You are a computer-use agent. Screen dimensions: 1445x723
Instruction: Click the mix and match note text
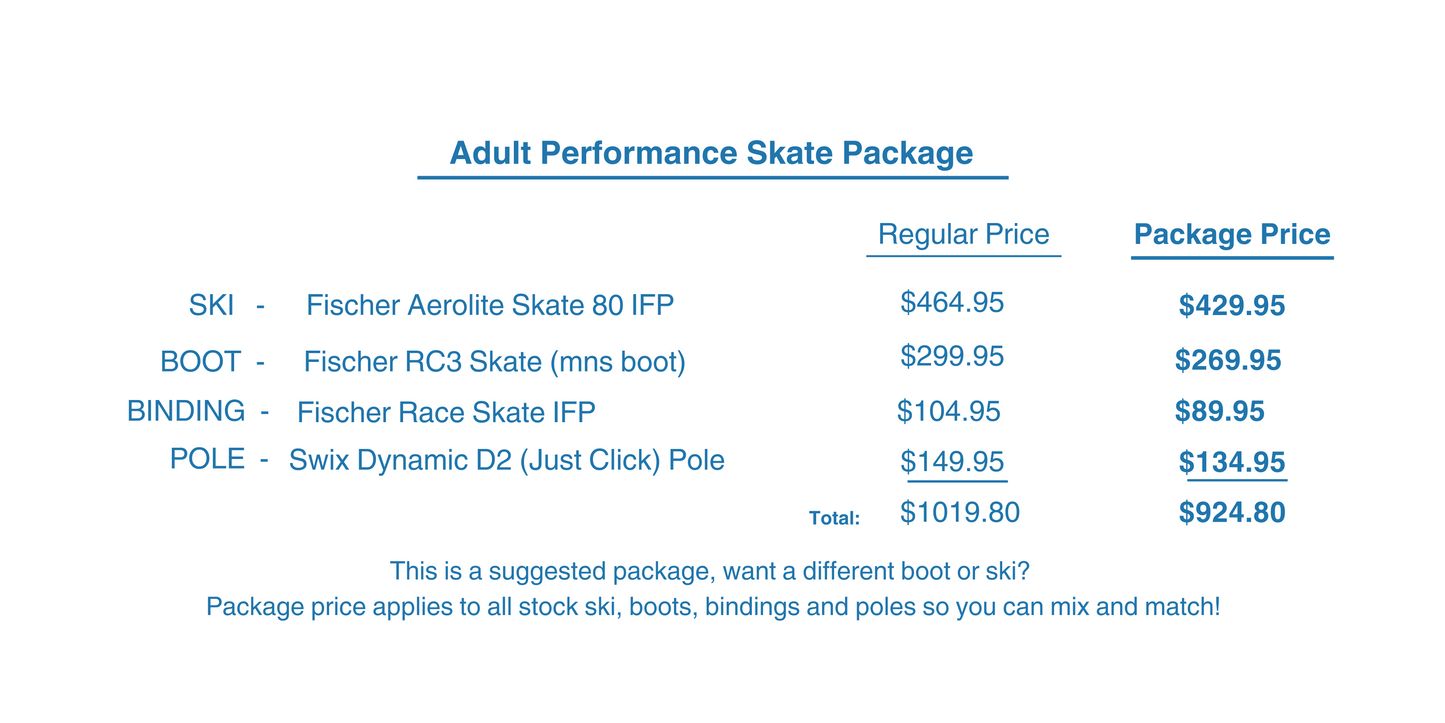712,606
